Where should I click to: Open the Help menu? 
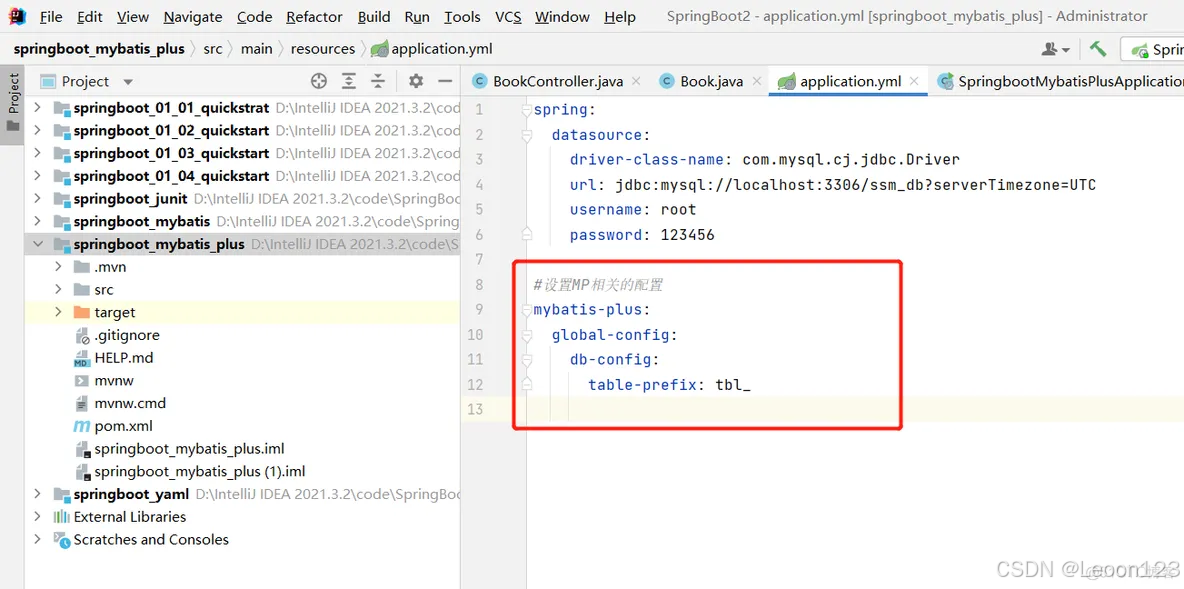[619, 17]
